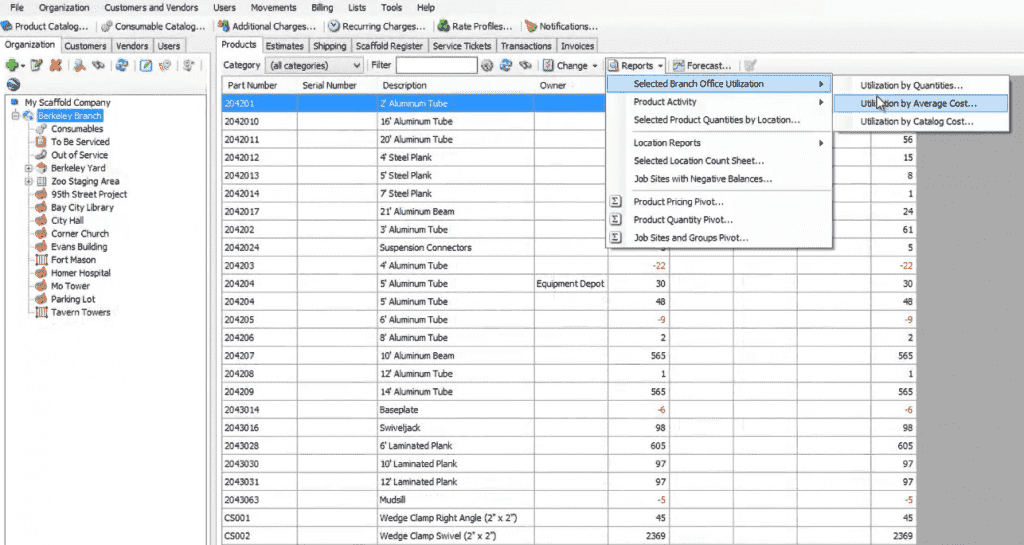Screen dimensions: 1024x545
Task: Collapse the Berkeley Branch tree node
Action: click(x=14, y=116)
